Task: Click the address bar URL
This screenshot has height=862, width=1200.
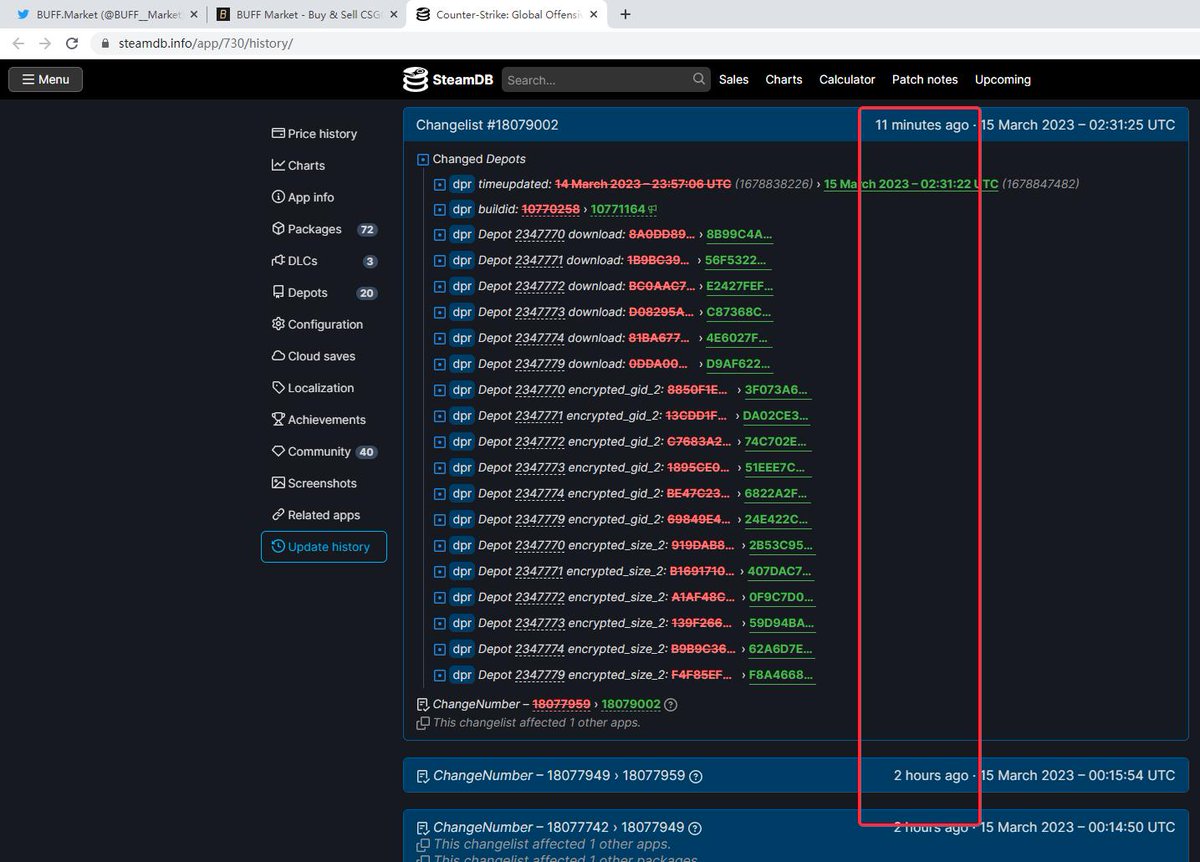Action: tap(207, 44)
